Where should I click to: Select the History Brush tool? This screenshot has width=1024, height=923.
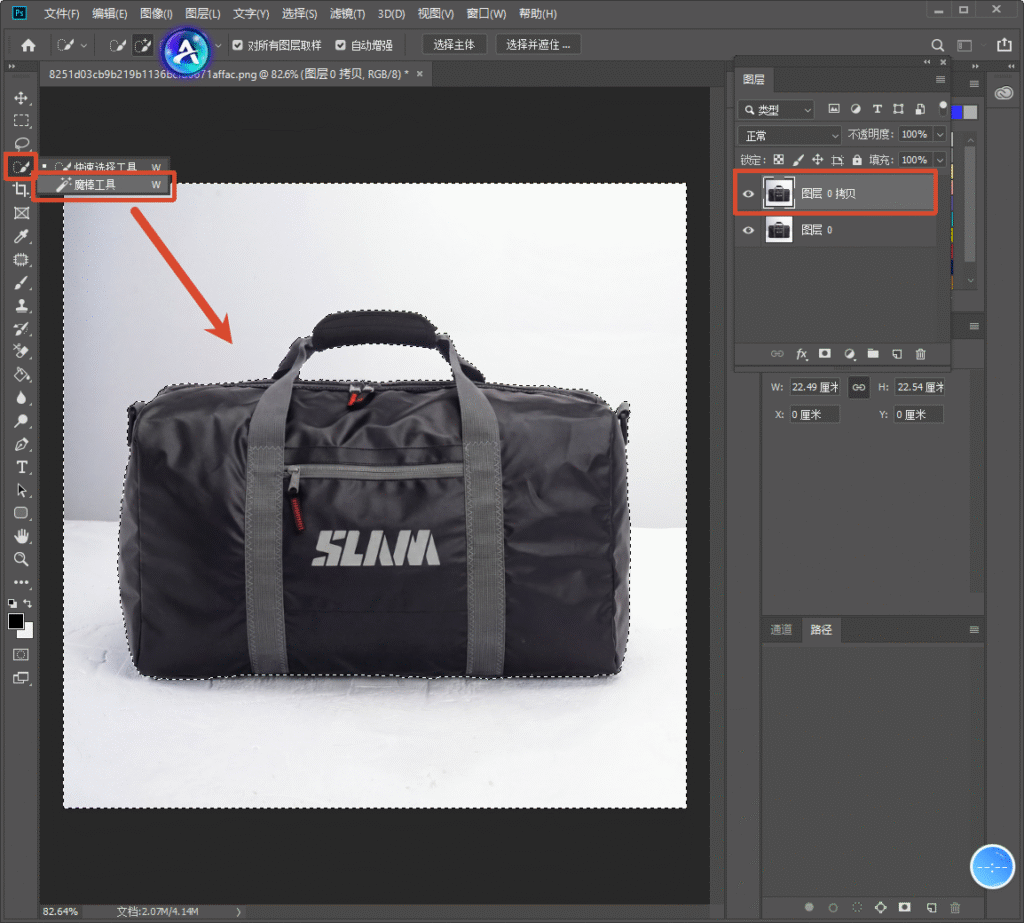(x=21, y=329)
